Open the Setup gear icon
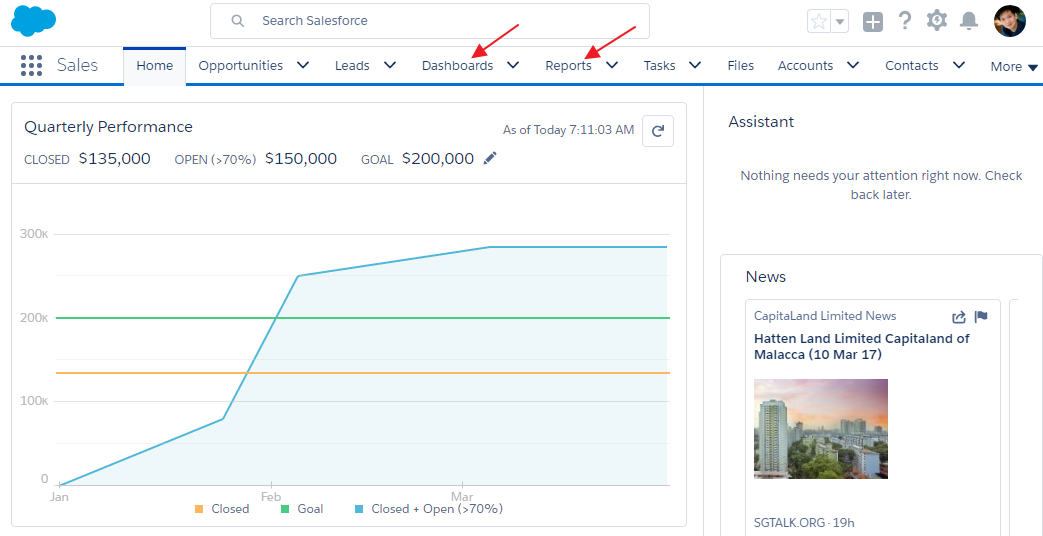Image resolution: width=1043 pixels, height=536 pixels. (x=937, y=21)
